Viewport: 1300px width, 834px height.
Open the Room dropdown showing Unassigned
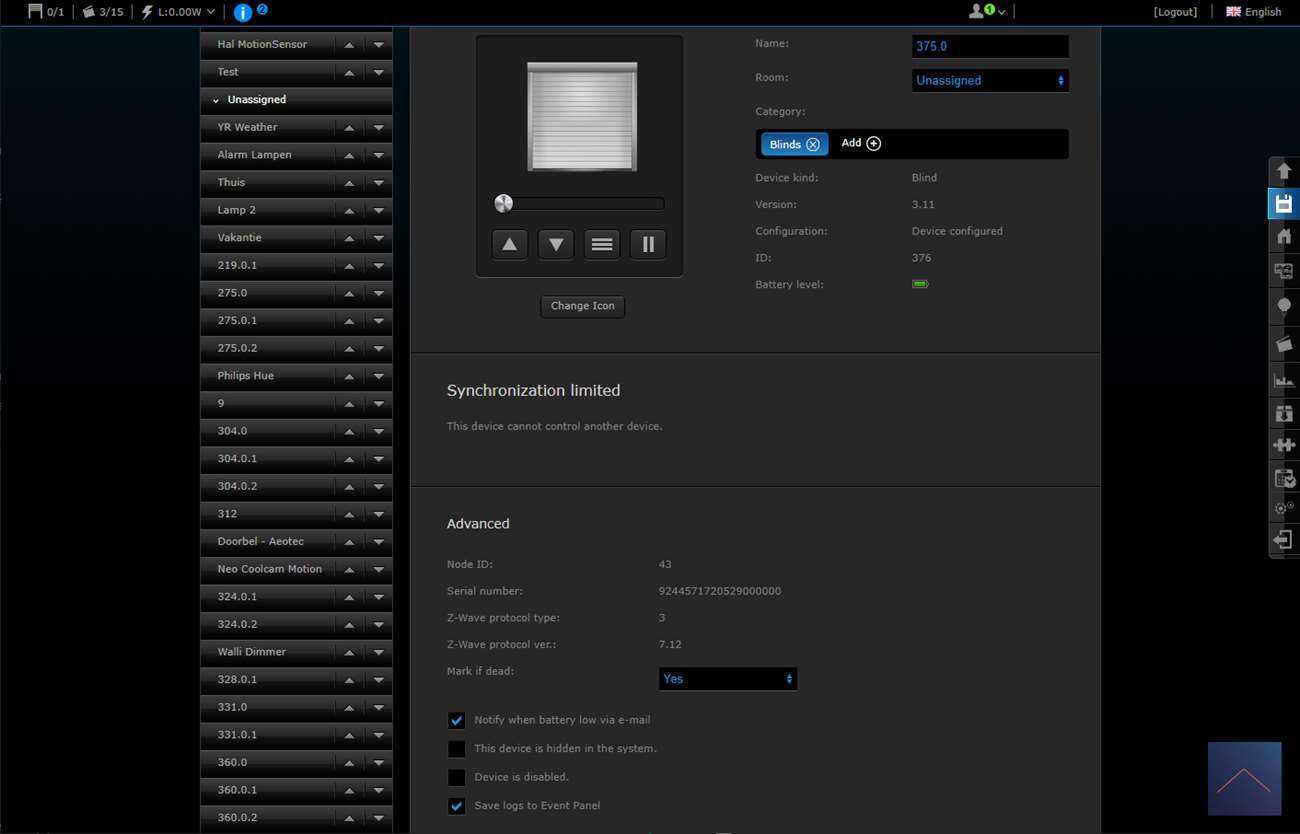click(x=989, y=80)
